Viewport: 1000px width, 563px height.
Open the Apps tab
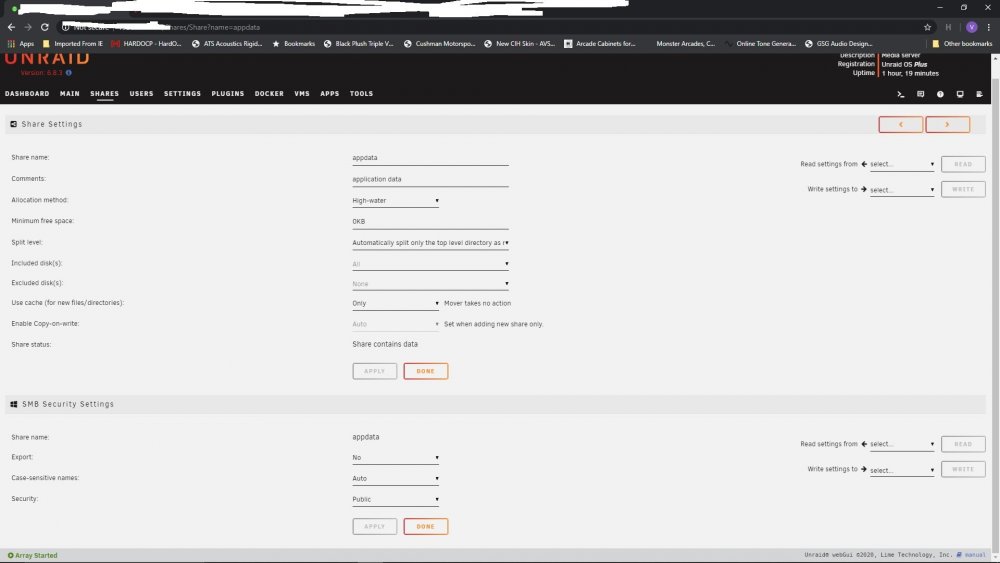tap(330, 94)
